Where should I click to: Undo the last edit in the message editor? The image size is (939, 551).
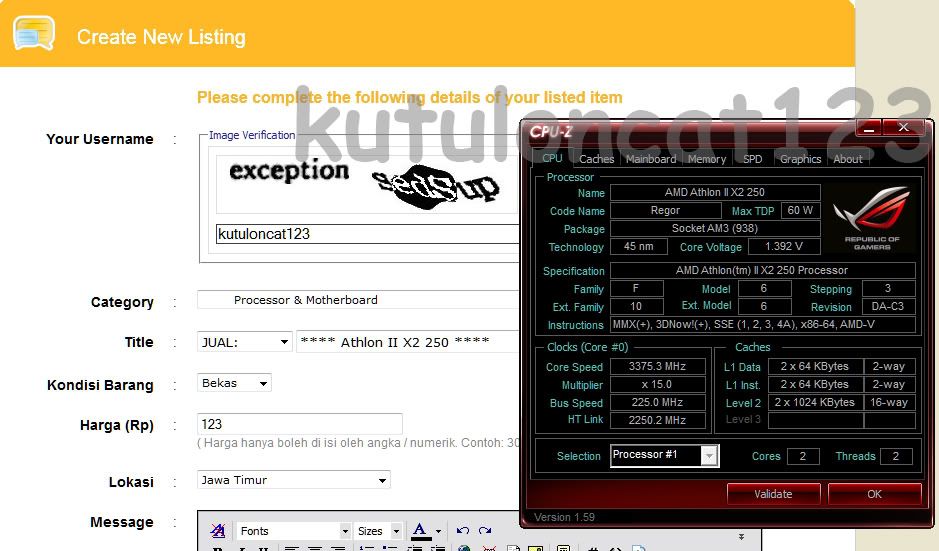tap(462, 531)
